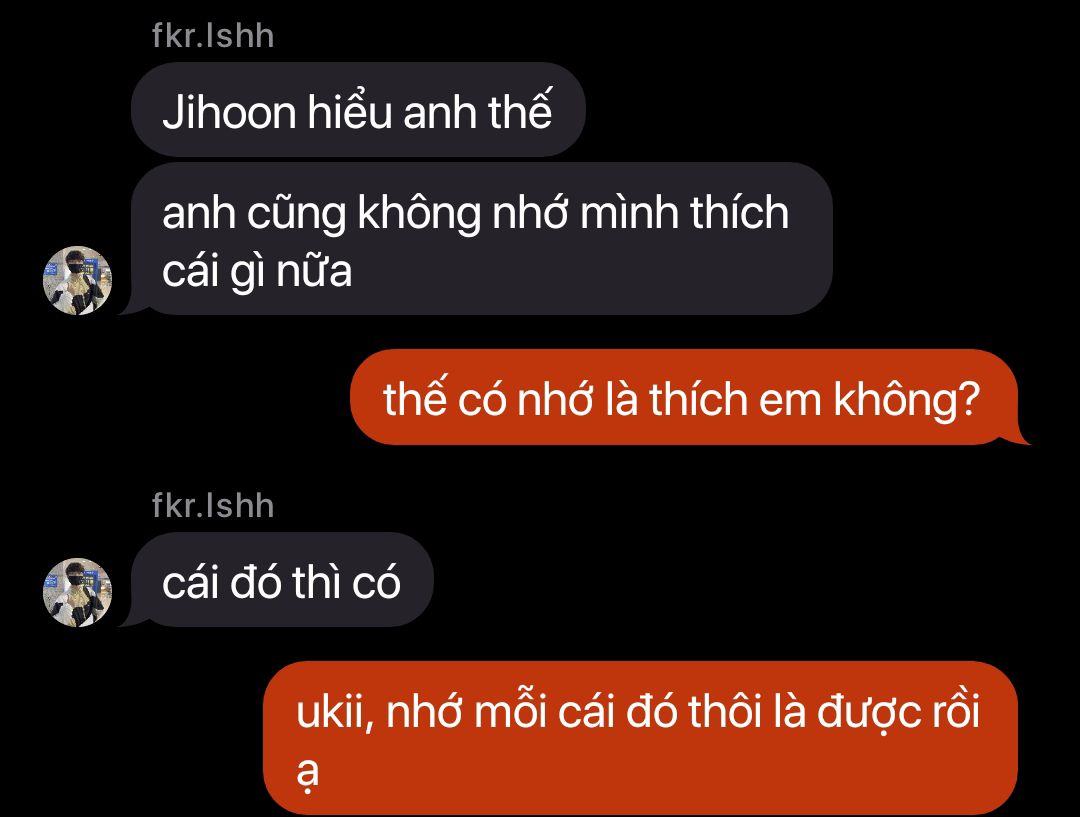This screenshot has width=1080, height=817.
Task: Select the orange "ukii, nhớ mỗi cái đó" message
Action: (x=641, y=738)
